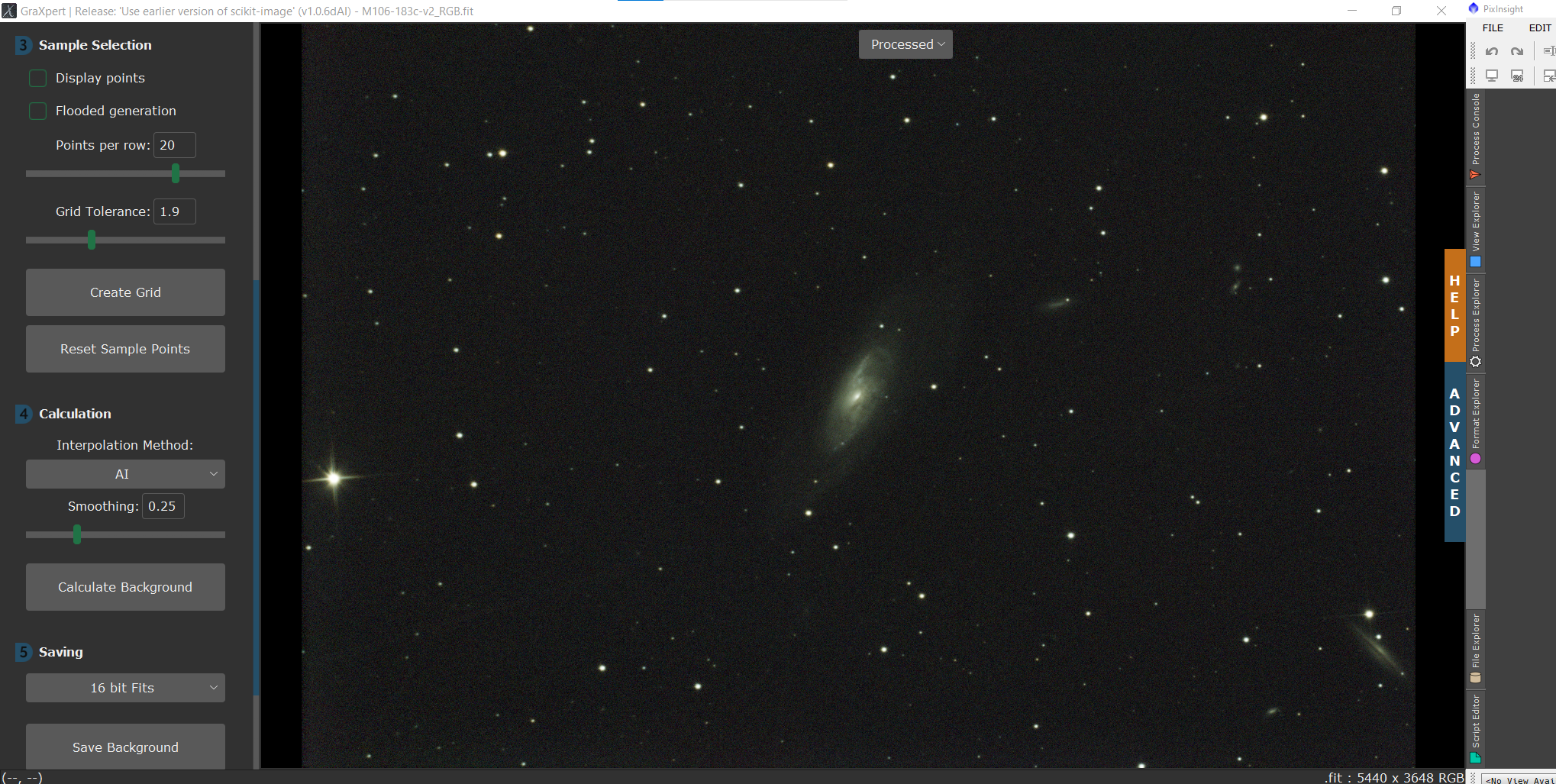Open PixInsight Process Console tab
The height and width of the screenshot is (784, 1556).
click(x=1476, y=136)
